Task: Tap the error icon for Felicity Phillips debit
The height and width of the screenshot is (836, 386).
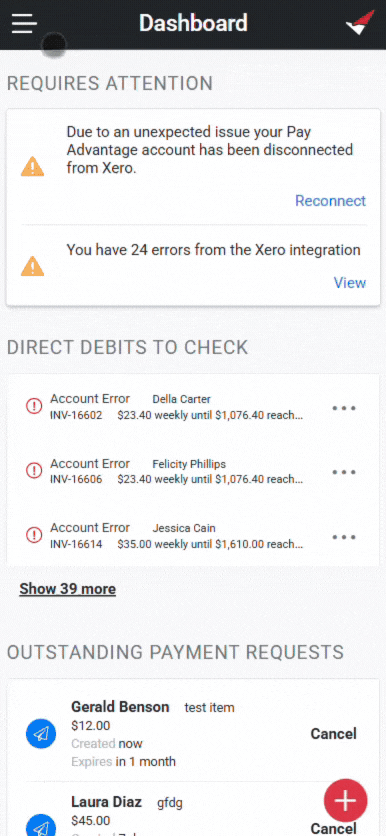Action: (x=34, y=471)
